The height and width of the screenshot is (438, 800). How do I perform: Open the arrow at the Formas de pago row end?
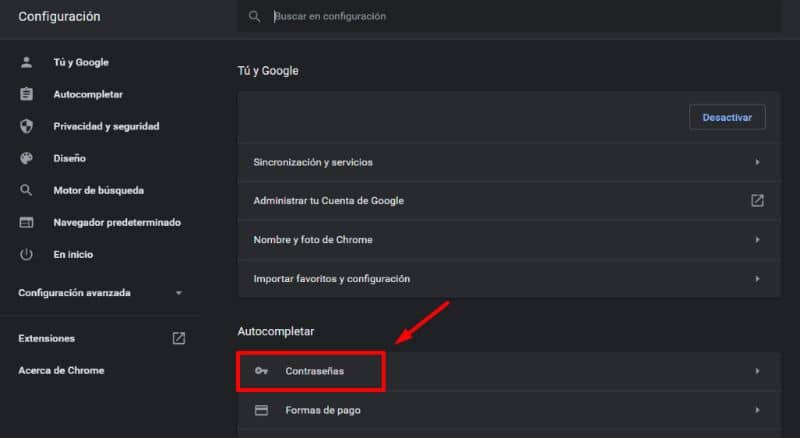[757, 410]
